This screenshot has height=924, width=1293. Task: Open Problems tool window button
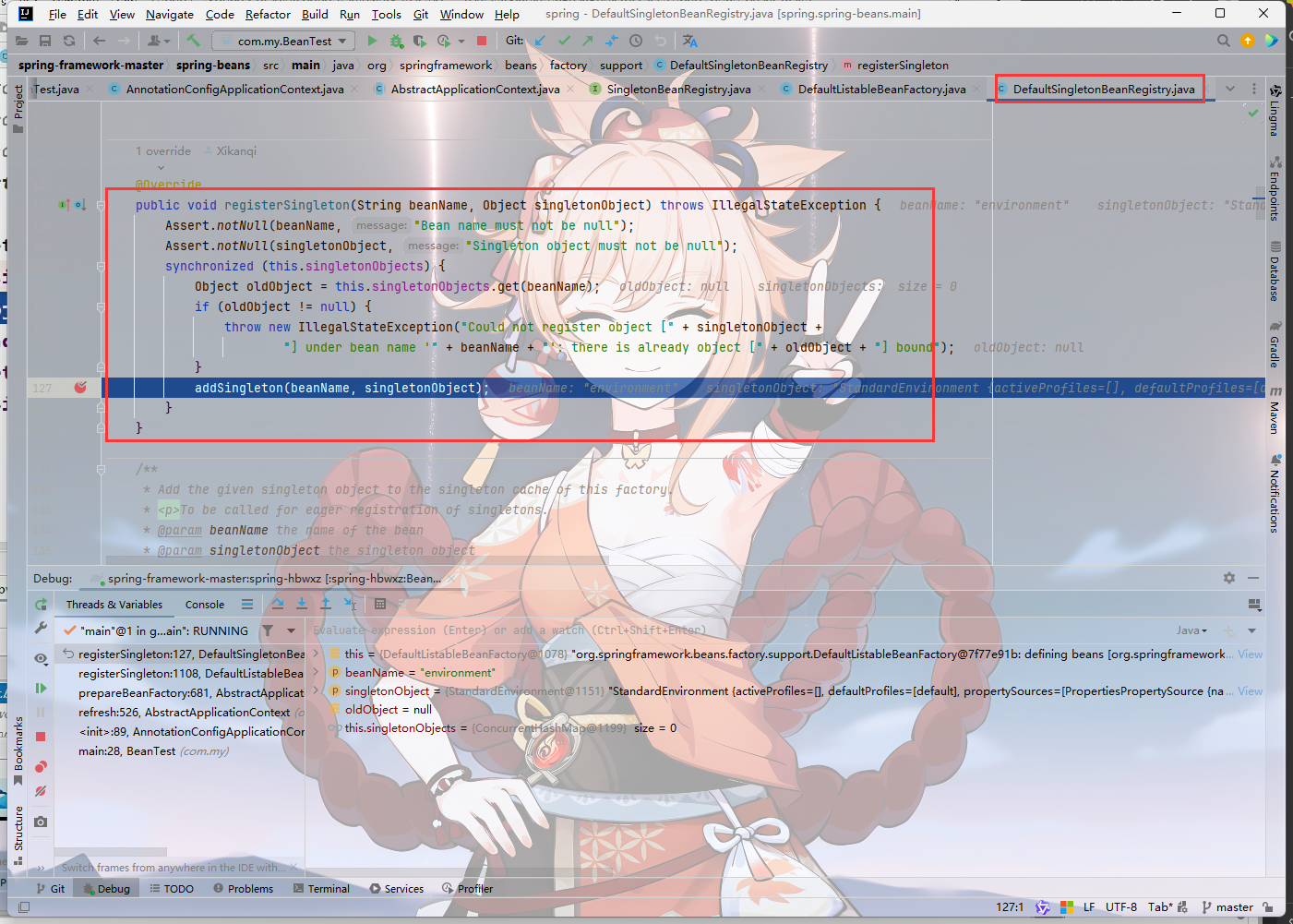pos(244,889)
